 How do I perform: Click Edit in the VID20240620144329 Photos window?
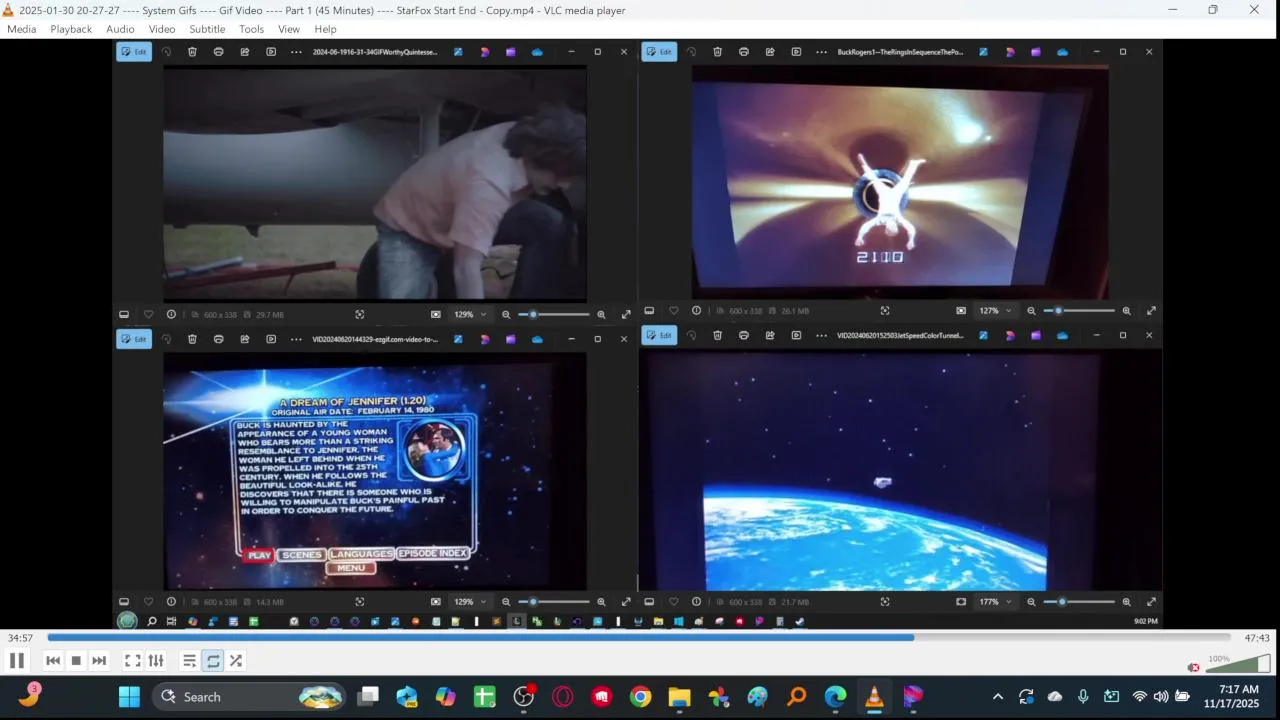point(134,339)
